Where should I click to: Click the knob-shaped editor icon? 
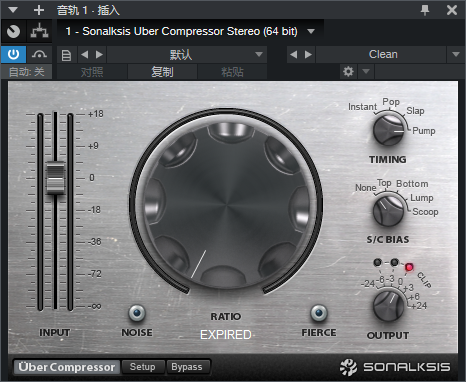tap(13, 32)
